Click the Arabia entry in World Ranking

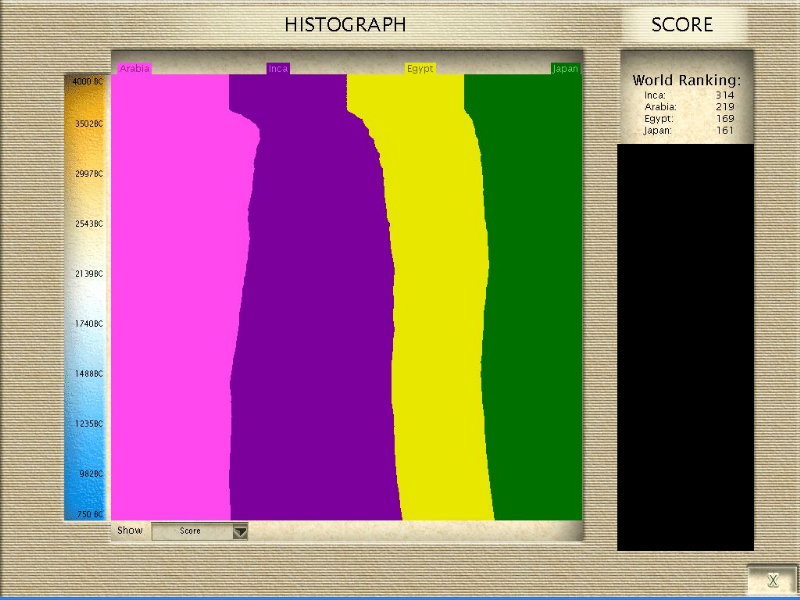tap(660, 106)
